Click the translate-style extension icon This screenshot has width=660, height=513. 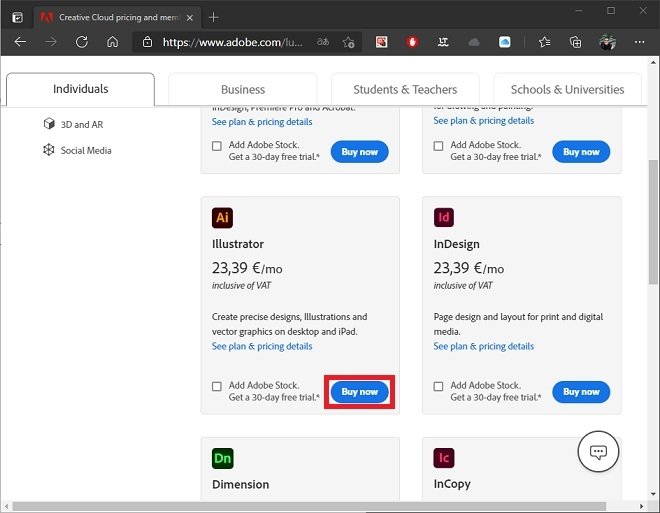[443, 42]
